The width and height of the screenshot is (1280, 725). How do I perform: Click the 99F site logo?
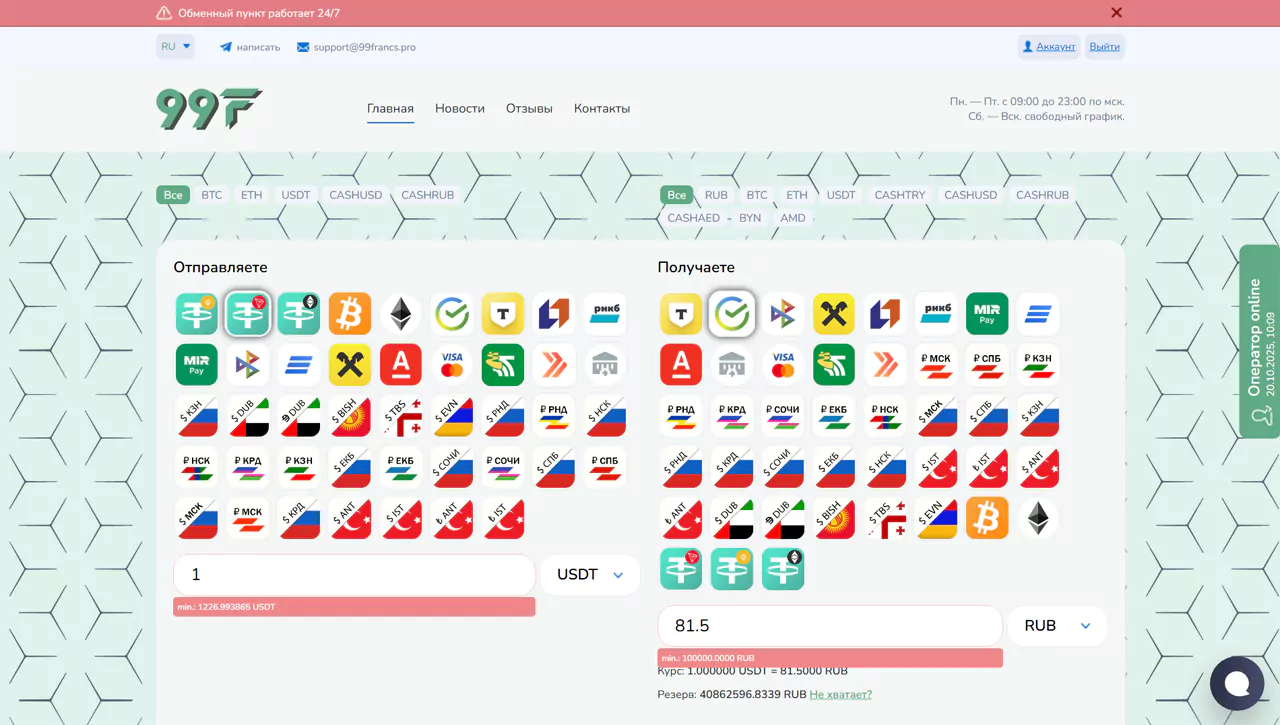pos(209,109)
